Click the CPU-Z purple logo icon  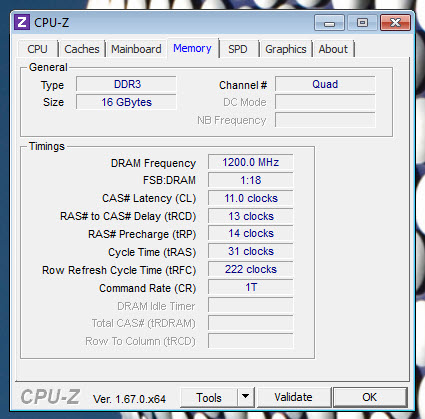[22, 22]
